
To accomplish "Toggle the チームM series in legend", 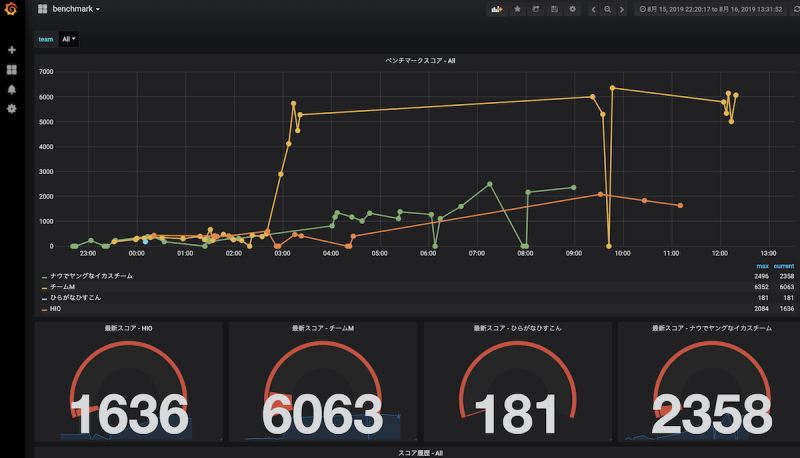I will tap(63, 287).
